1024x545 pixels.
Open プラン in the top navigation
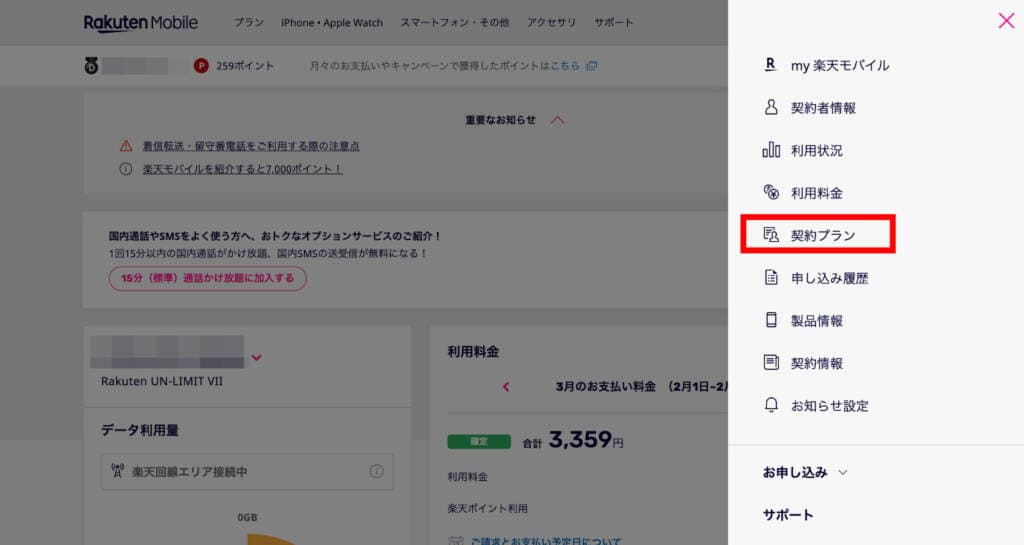pyautogui.click(x=249, y=22)
